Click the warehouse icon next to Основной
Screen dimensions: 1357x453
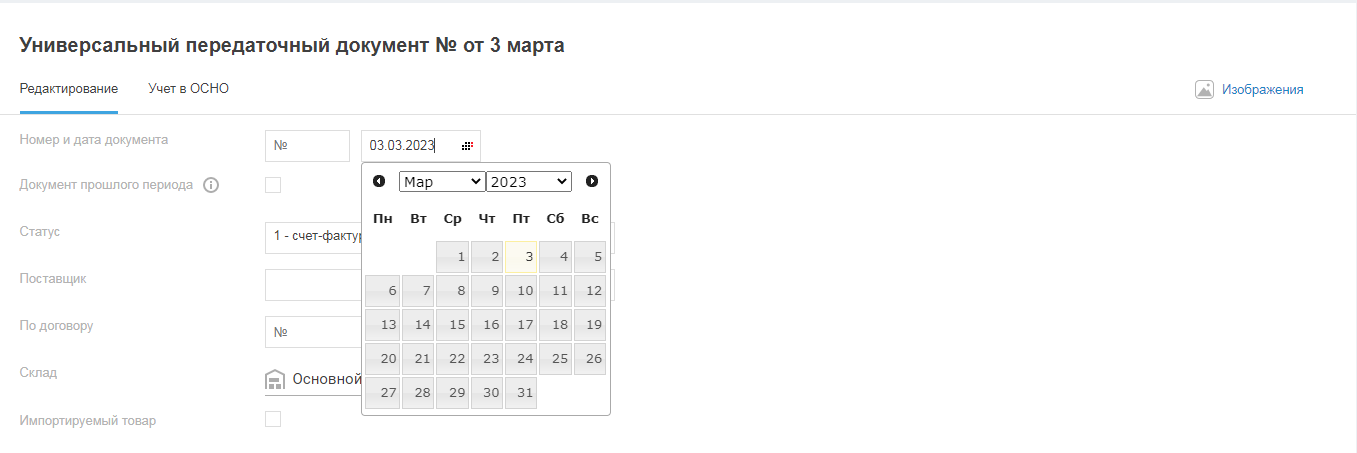pyautogui.click(x=275, y=380)
